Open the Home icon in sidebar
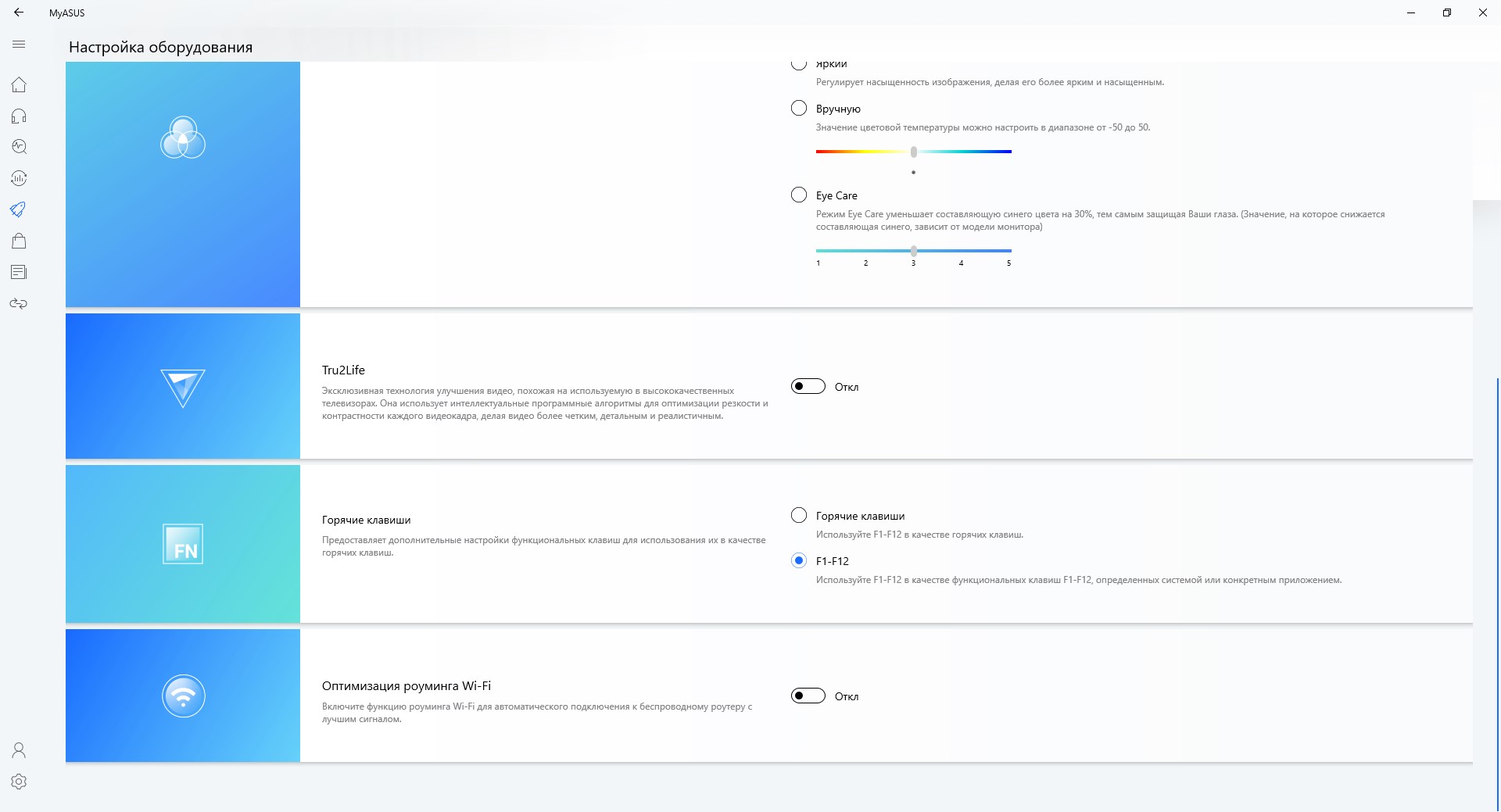This screenshot has width=1501, height=812. point(19,84)
